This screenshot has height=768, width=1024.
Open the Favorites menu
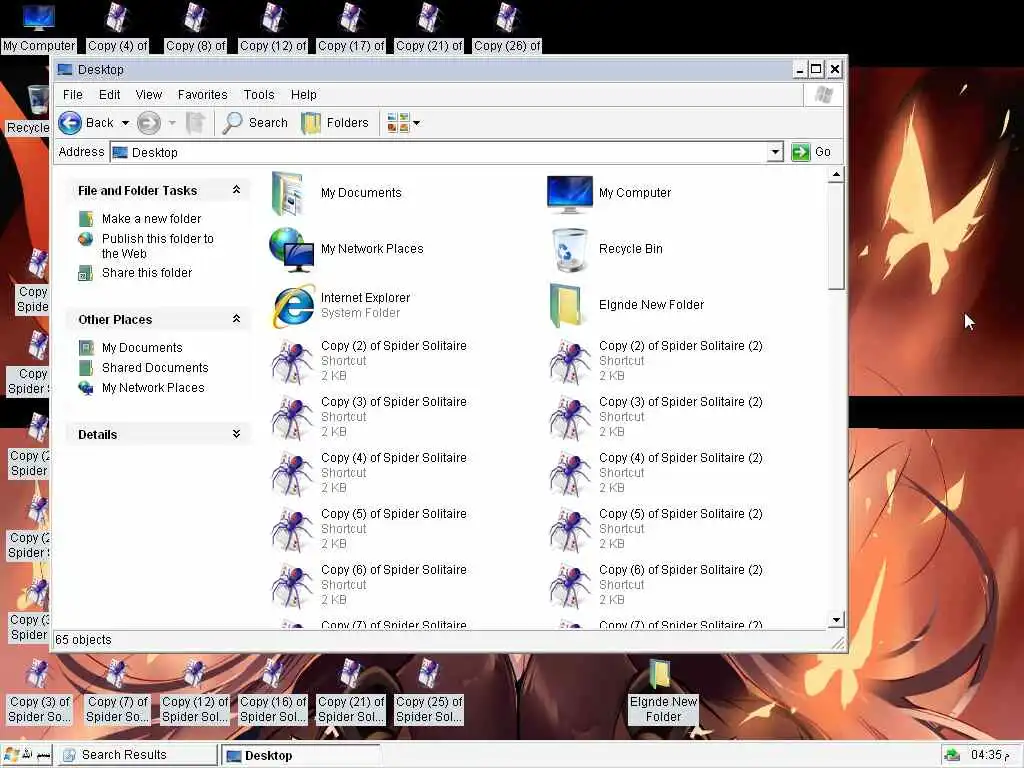tap(202, 95)
